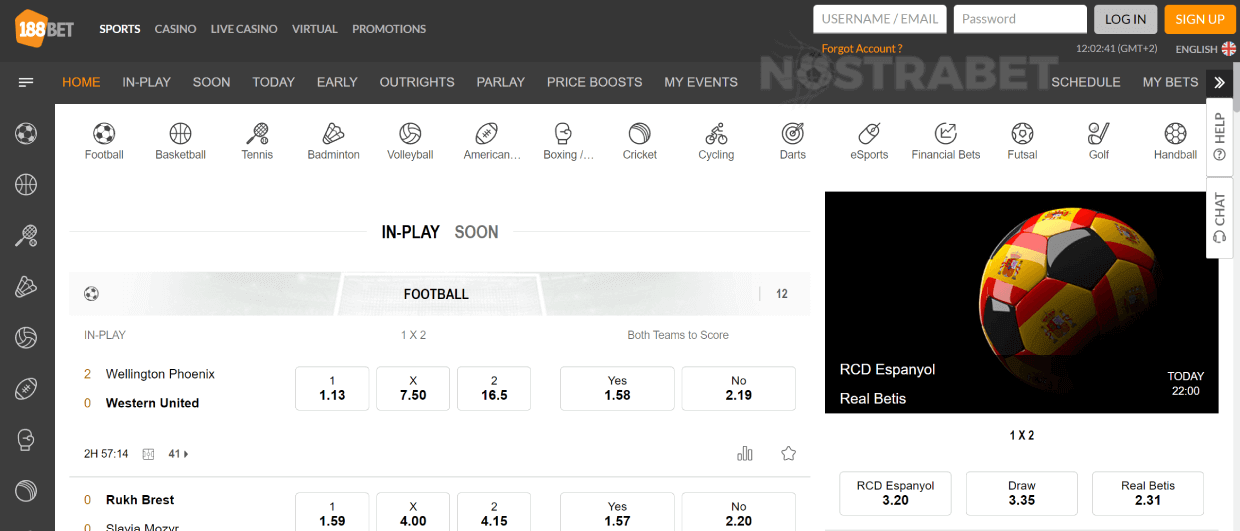Open the HELP side tab

tap(1219, 137)
